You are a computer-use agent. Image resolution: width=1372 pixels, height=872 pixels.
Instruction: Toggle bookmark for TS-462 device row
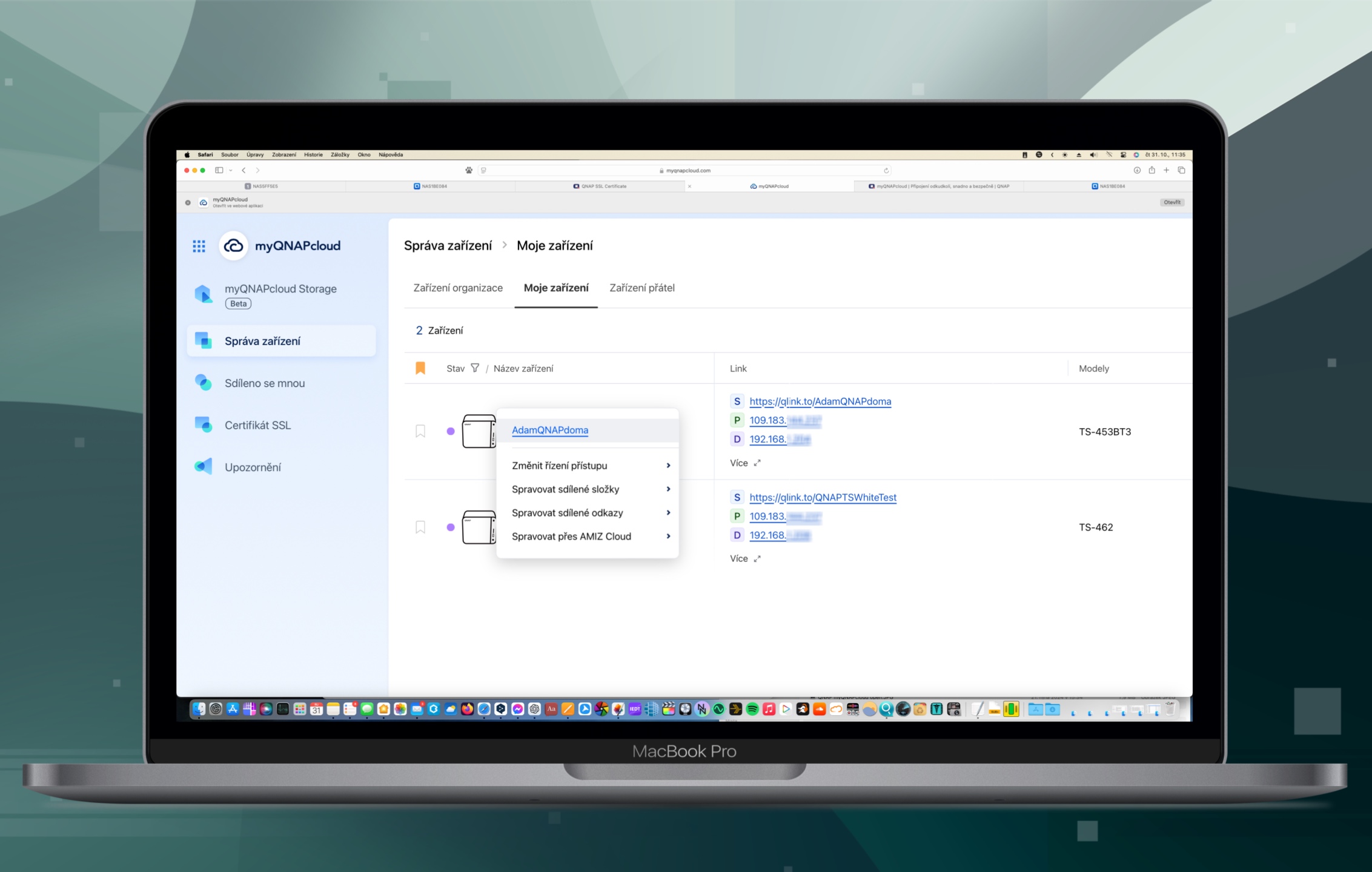click(420, 527)
